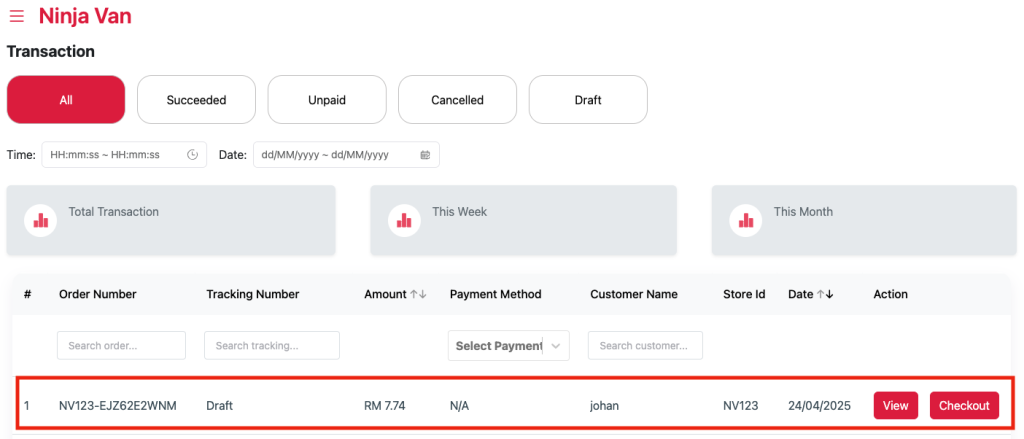Image resolution: width=1024 pixels, height=439 pixels.
Task: Open the Draft transactions tab
Action: (588, 100)
